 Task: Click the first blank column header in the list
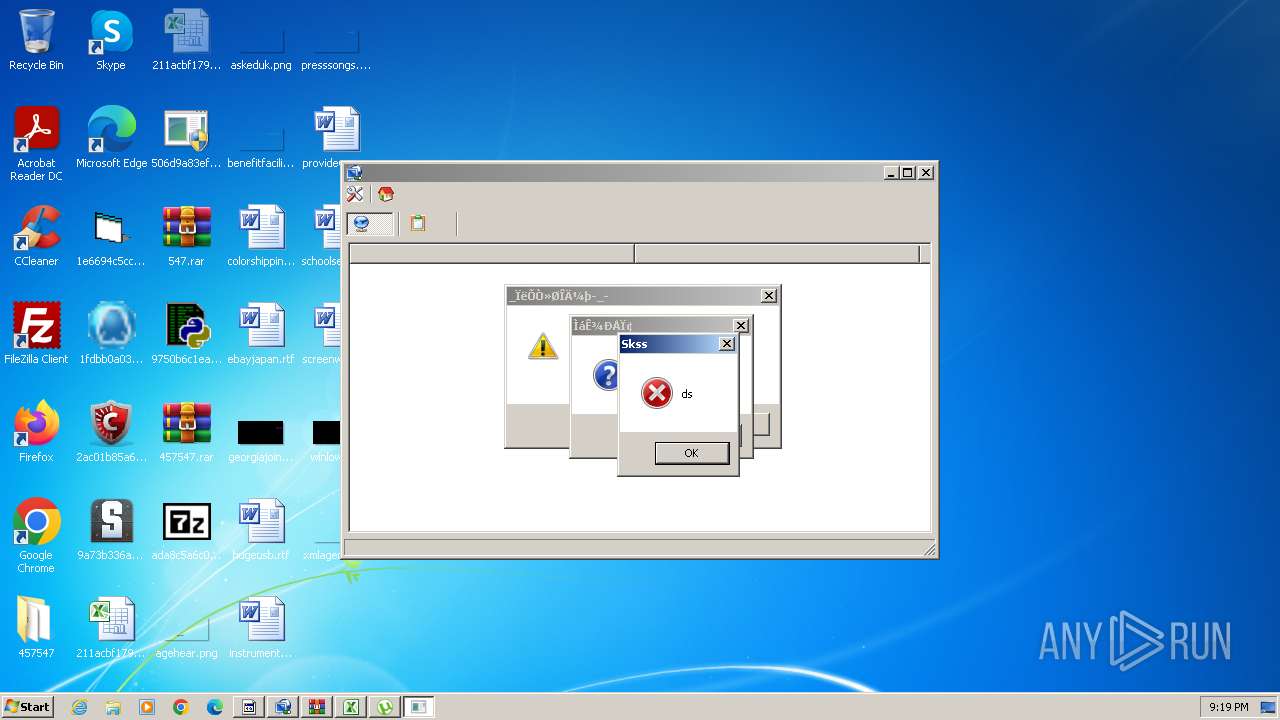[491, 254]
